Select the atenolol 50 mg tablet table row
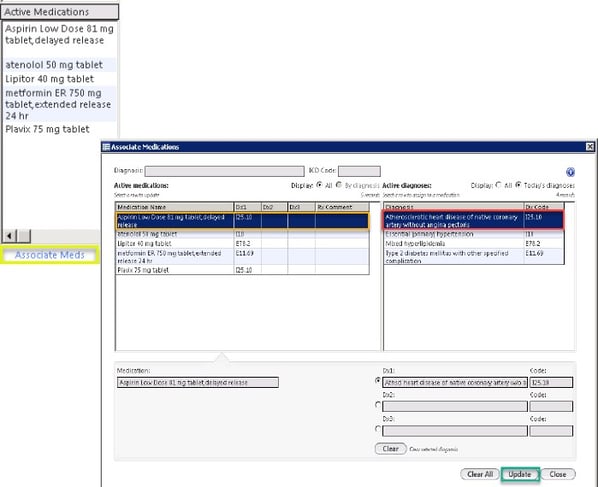The height and width of the screenshot is (487, 598). pos(243,234)
